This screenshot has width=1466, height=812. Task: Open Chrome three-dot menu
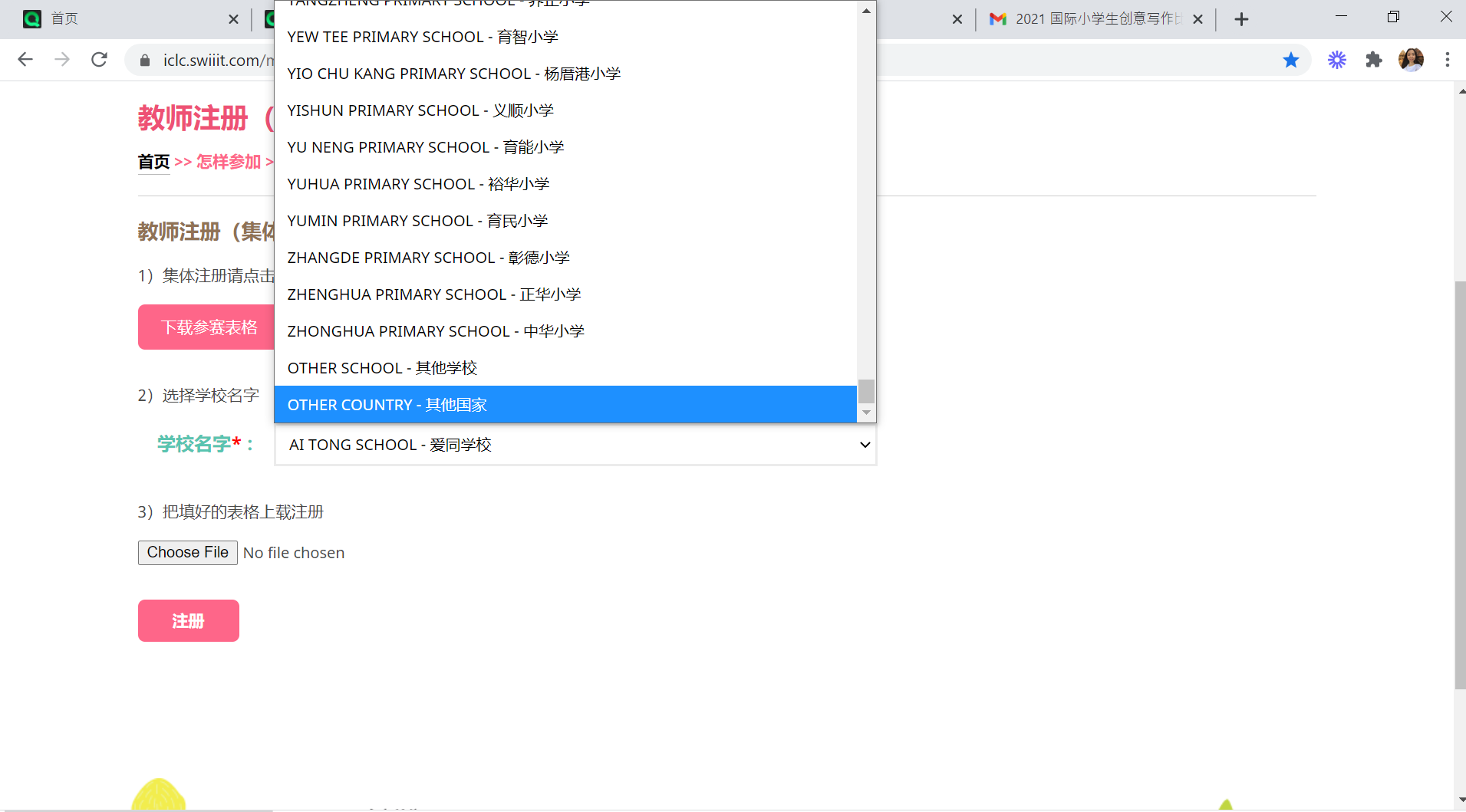pyautogui.click(x=1447, y=60)
